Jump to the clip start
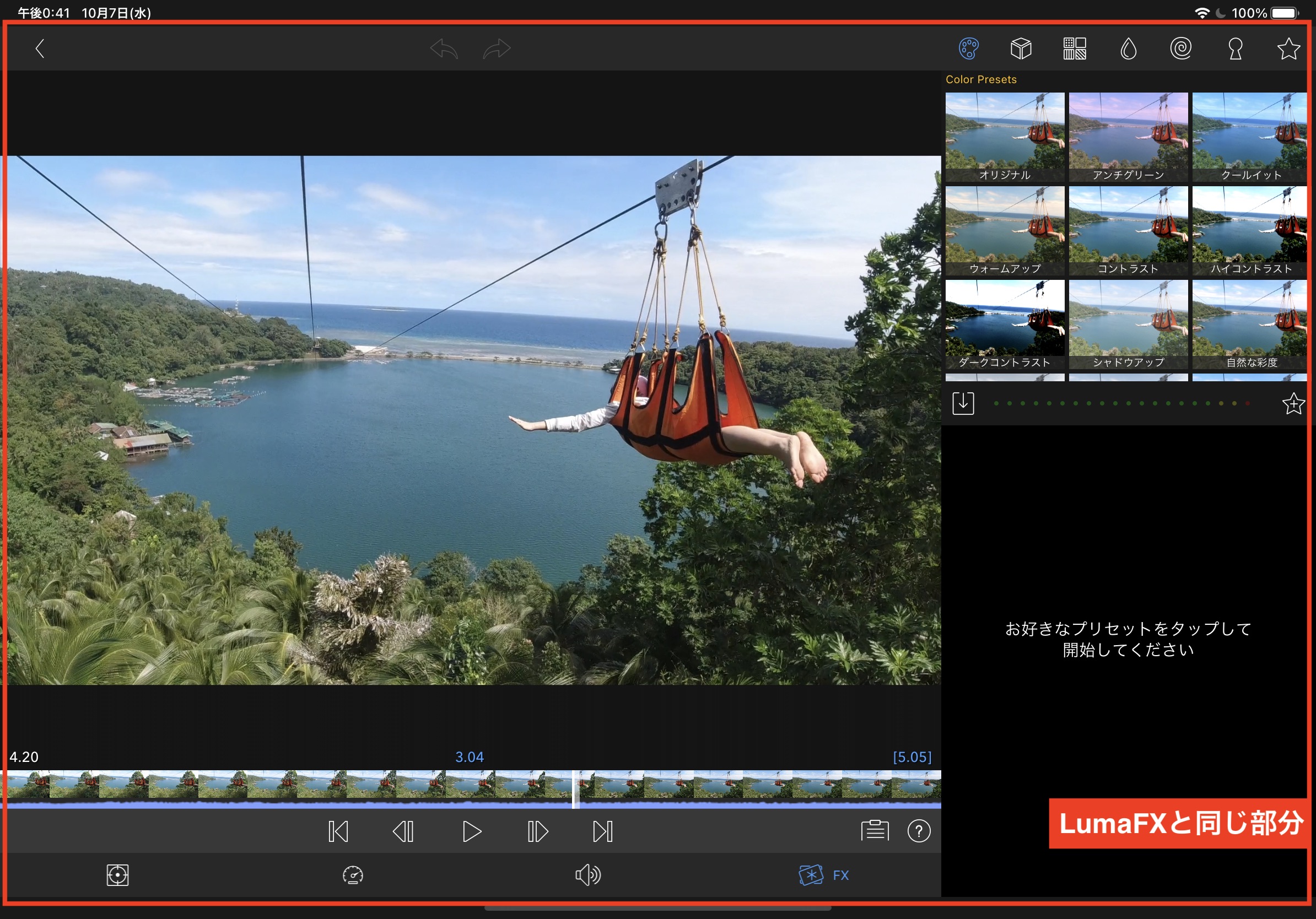This screenshot has width=1316, height=919. (x=338, y=831)
